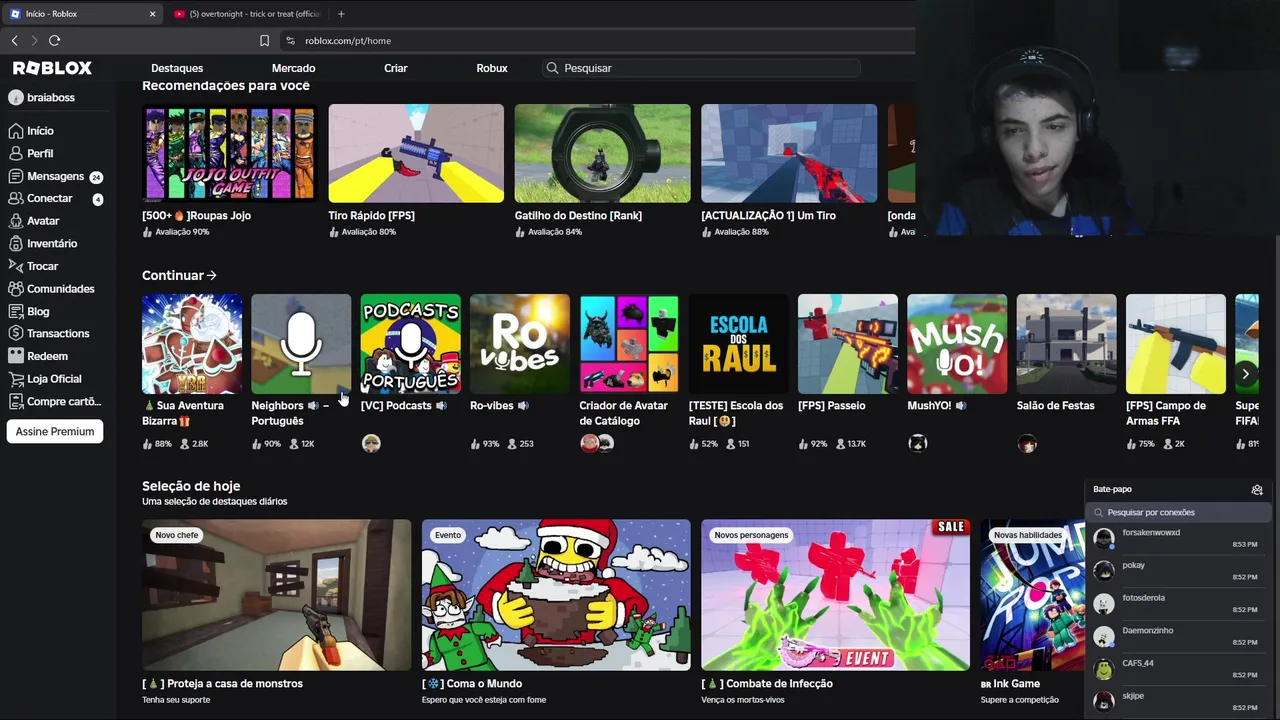
Task: Open a new browser tab with plus
Action: [341, 14]
